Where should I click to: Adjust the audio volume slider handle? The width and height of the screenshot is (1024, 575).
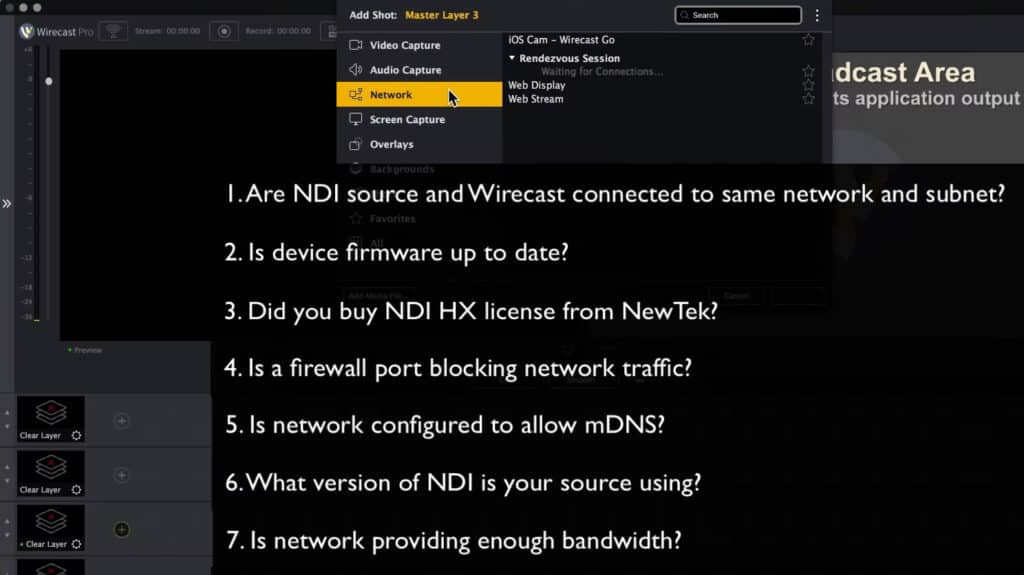[x=49, y=81]
